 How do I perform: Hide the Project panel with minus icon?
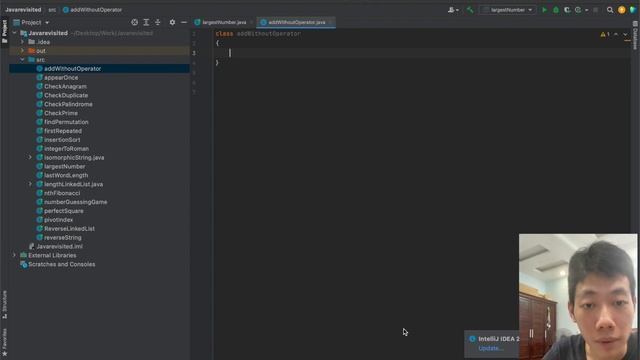pyautogui.click(x=184, y=22)
